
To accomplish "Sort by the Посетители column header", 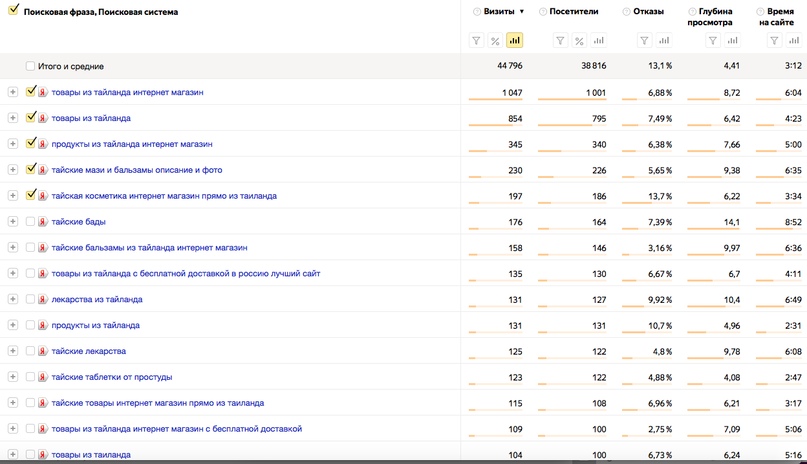I will 574,11.
